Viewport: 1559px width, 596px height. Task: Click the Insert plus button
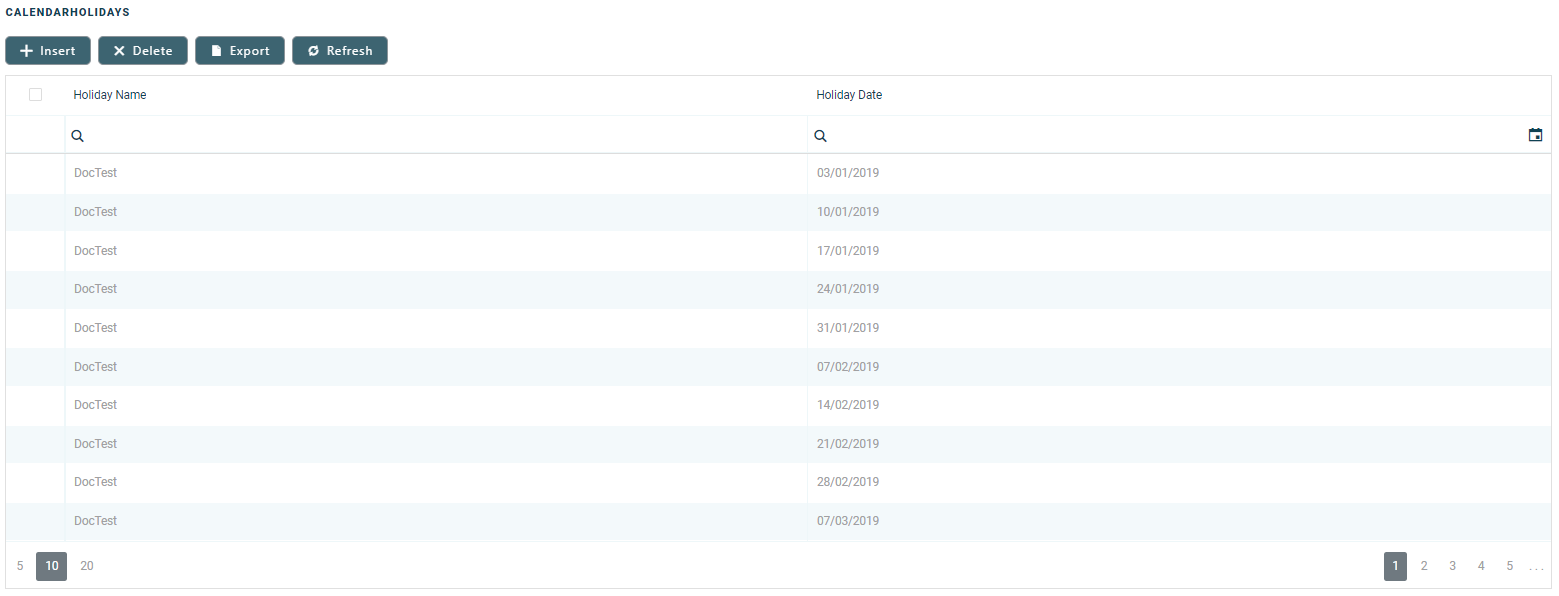click(48, 51)
